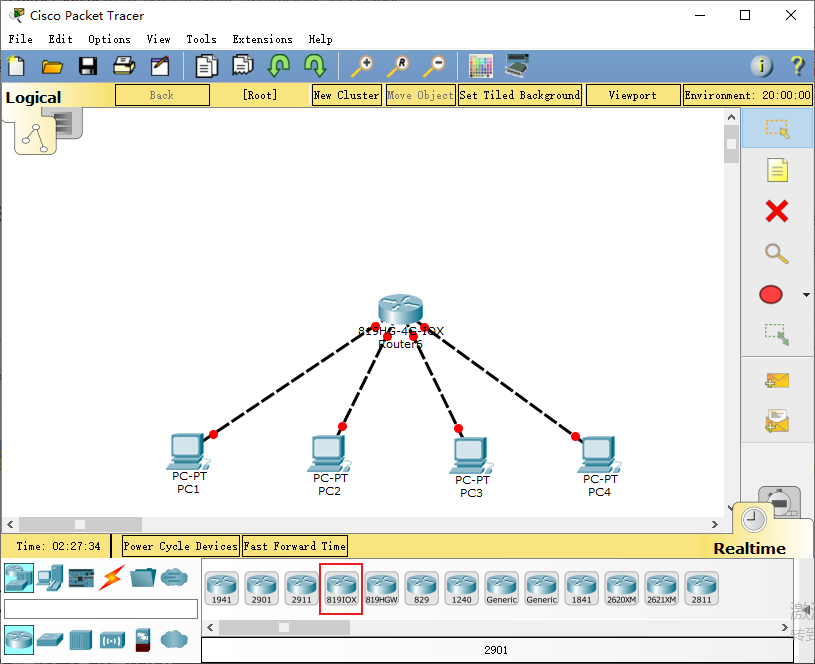The height and width of the screenshot is (664, 815).
Task: Open the File menu
Action: 20,39
